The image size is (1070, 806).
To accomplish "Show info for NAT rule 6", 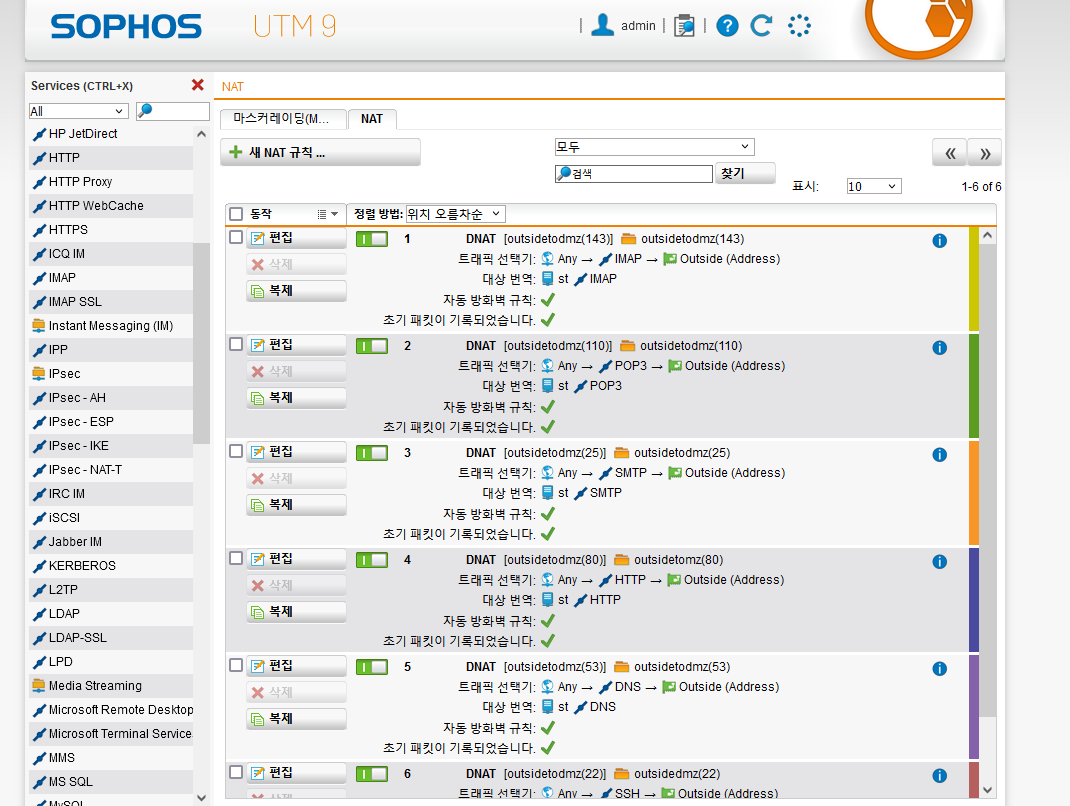I will (940, 776).
